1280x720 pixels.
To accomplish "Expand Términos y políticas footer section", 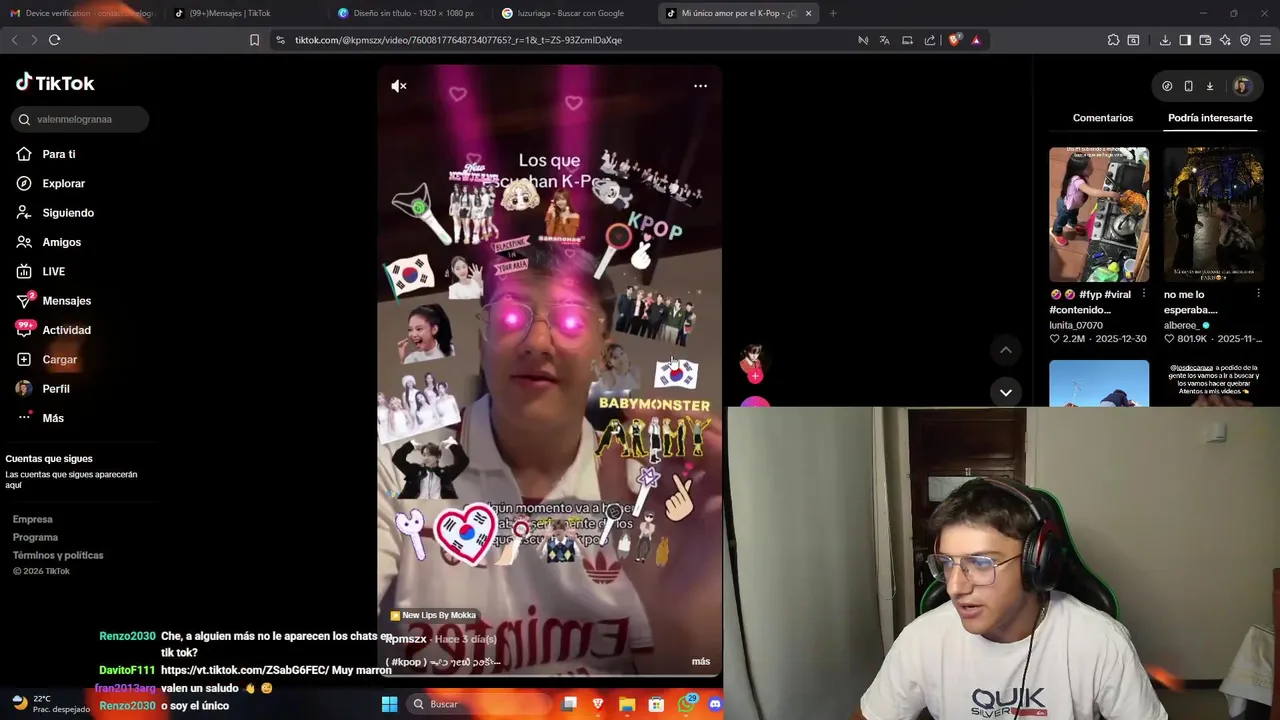I will pyautogui.click(x=58, y=555).
